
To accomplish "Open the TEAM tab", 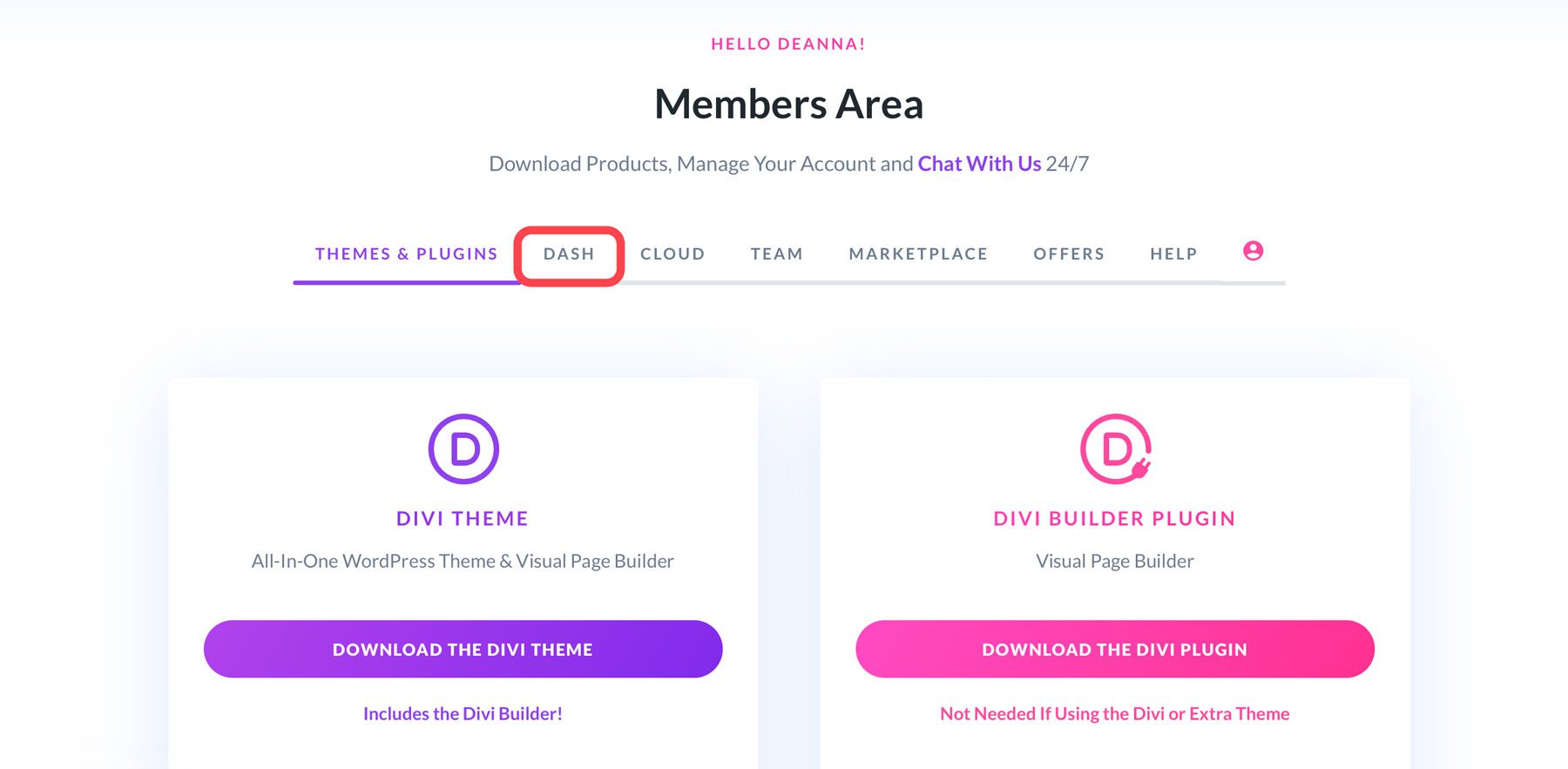I will (x=776, y=253).
